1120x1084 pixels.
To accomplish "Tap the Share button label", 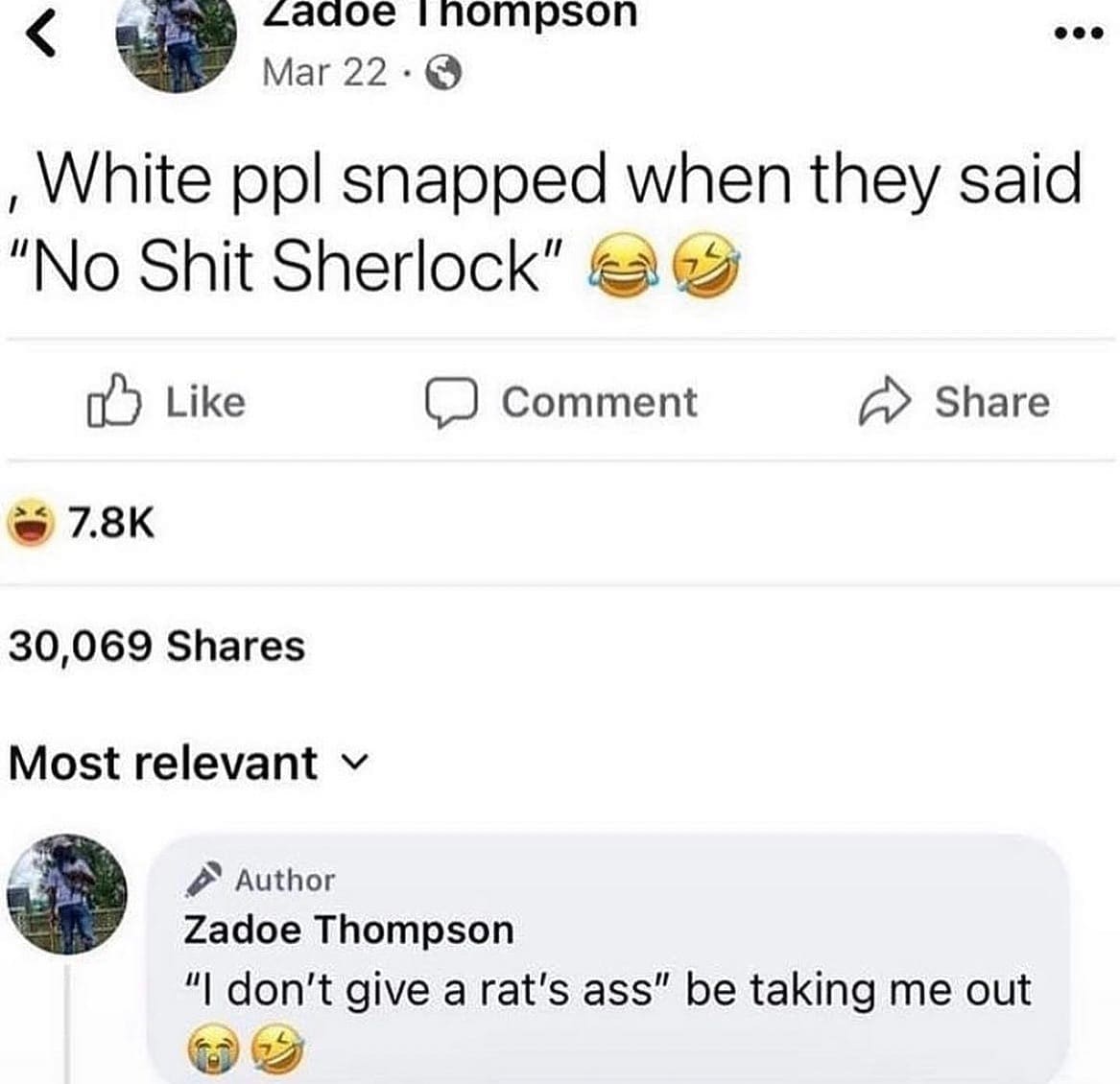I will point(992,402).
